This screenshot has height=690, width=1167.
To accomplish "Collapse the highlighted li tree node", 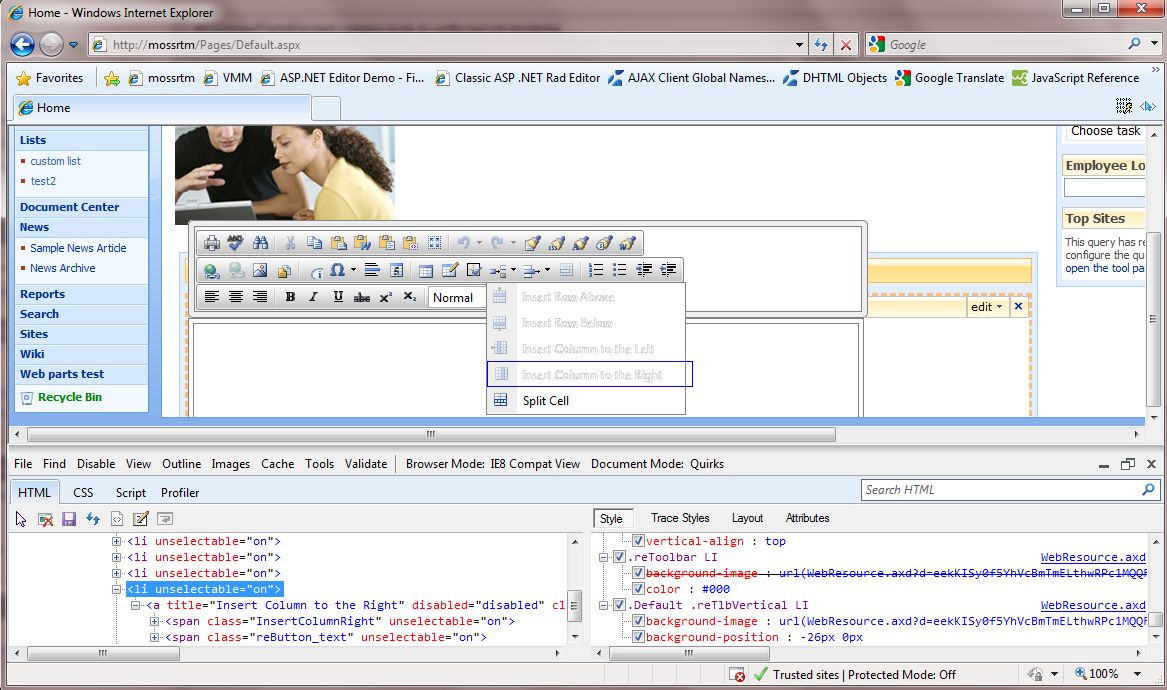I will (117, 589).
